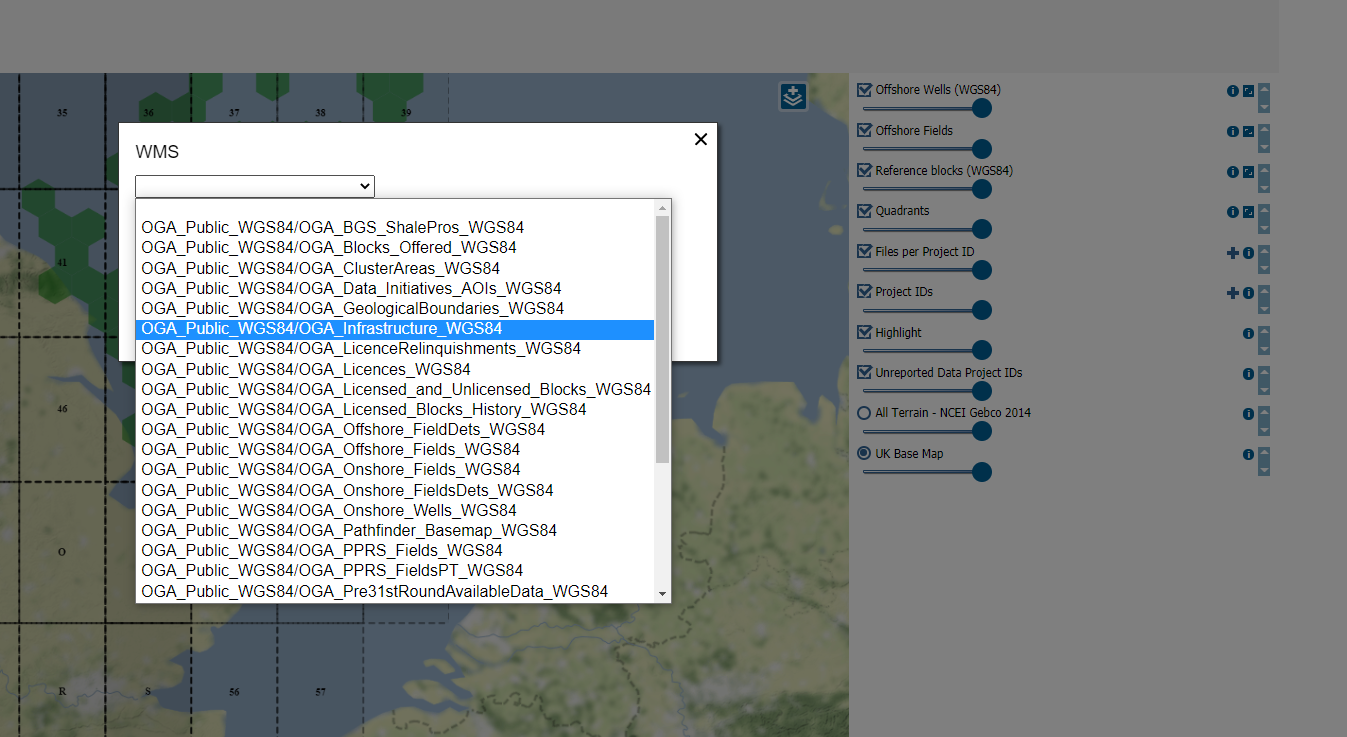Open the info icon for Offshore Wells layer
Screen dimensions: 1347x737
coord(1233,91)
